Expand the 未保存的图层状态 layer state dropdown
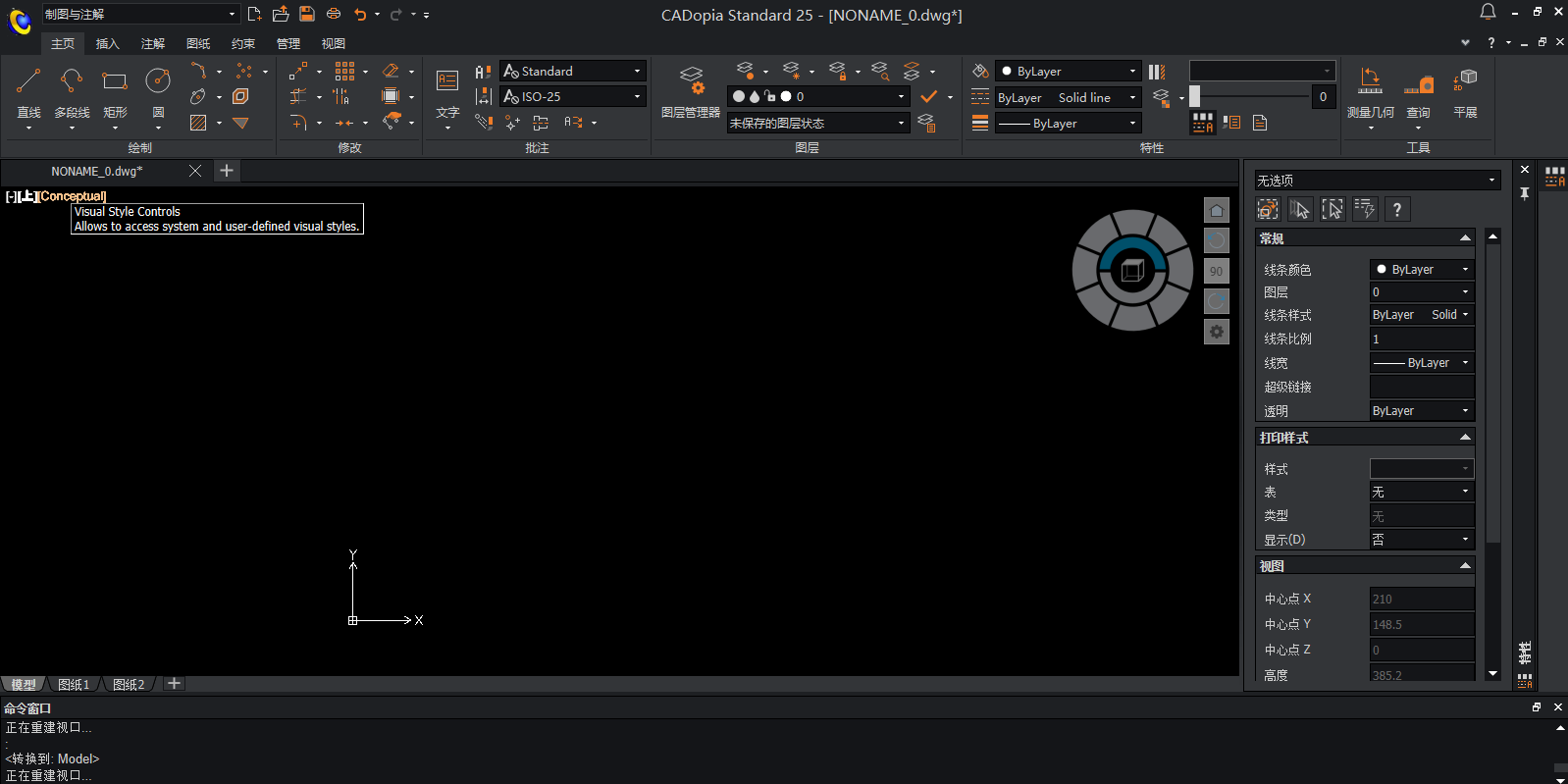This screenshot has height=784, width=1568. 901,124
